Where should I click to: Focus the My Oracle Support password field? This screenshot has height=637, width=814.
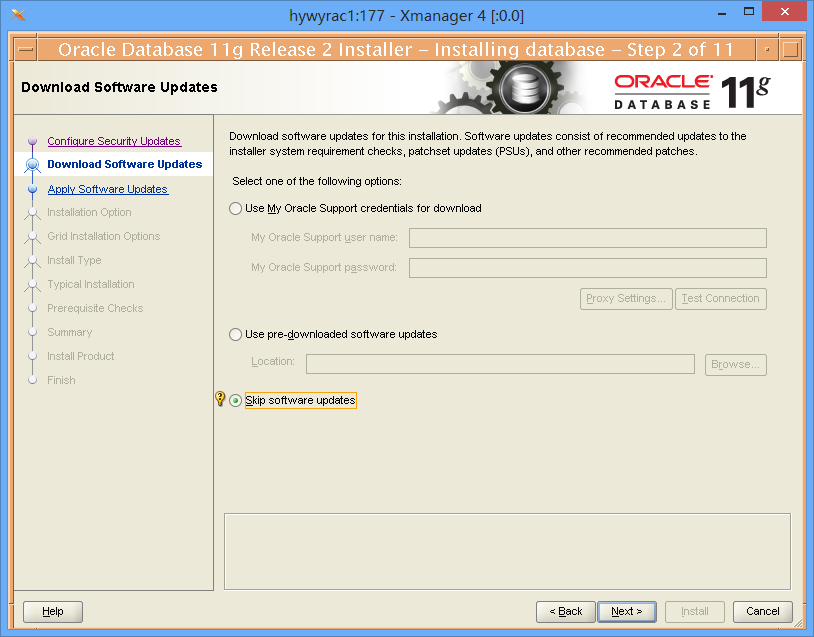point(588,268)
